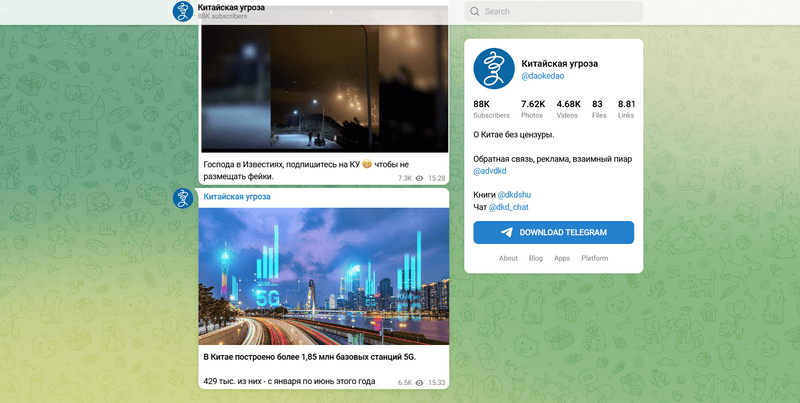Open the night sky video thumbnail
The height and width of the screenshot is (403, 800).
(323, 88)
